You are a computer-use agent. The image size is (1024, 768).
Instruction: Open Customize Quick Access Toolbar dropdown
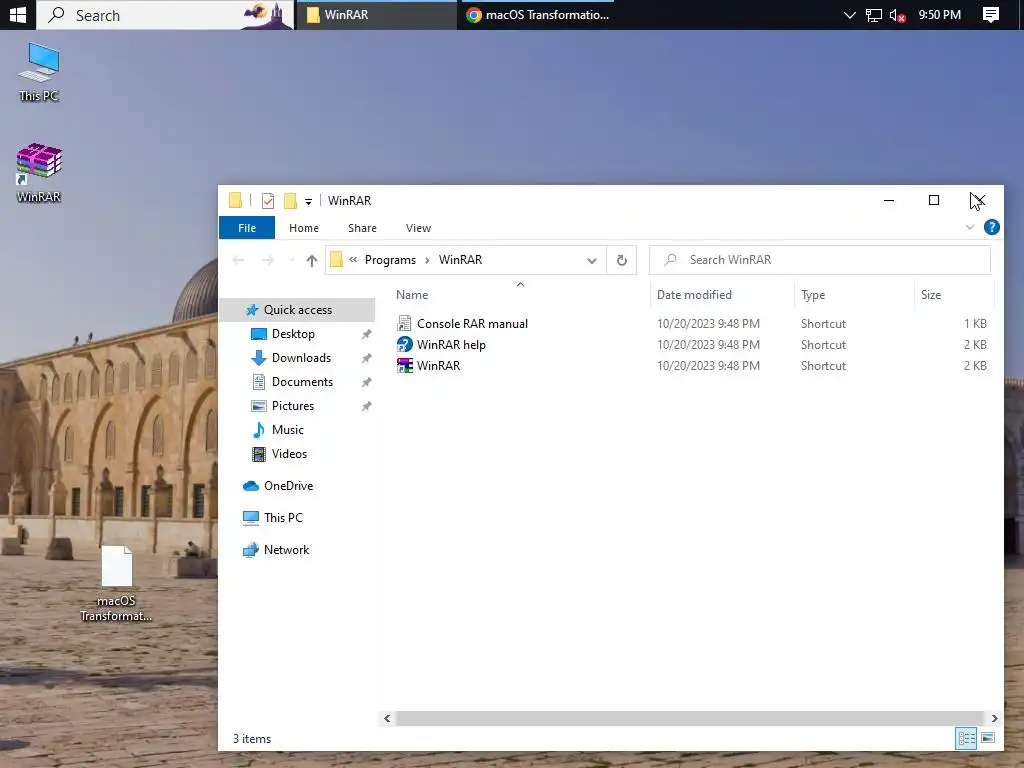click(308, 201)
